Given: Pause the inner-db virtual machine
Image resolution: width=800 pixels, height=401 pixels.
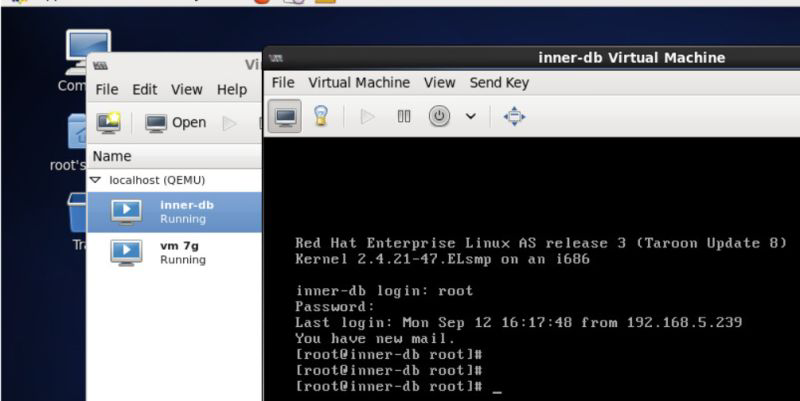Looking at the screenshot, I should pyautogui.click(x=404, y=117).
